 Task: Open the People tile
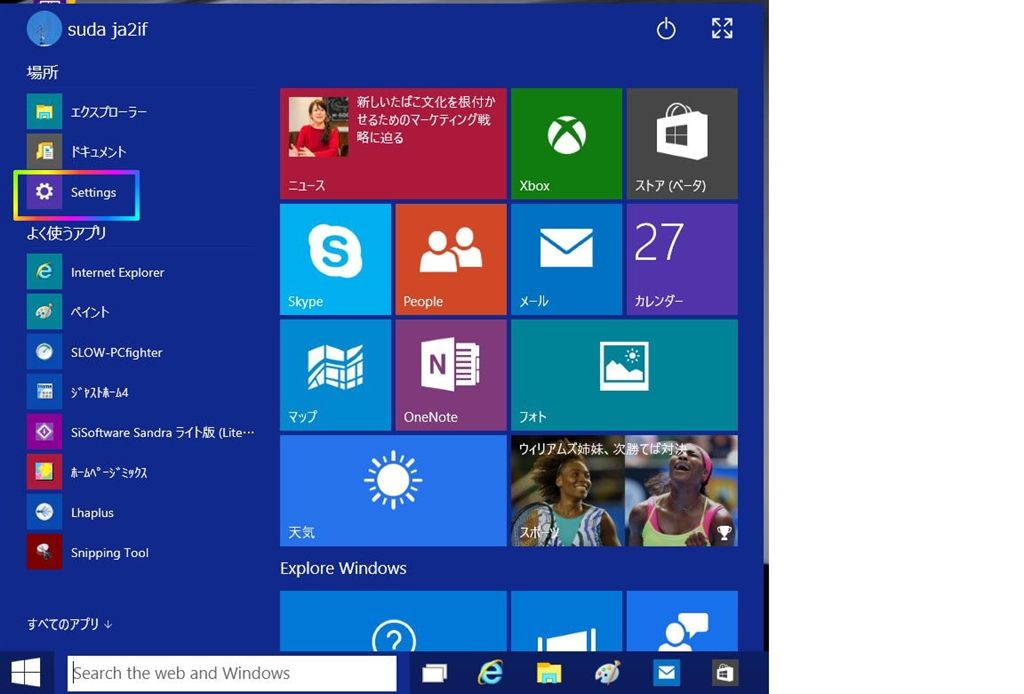451,259
